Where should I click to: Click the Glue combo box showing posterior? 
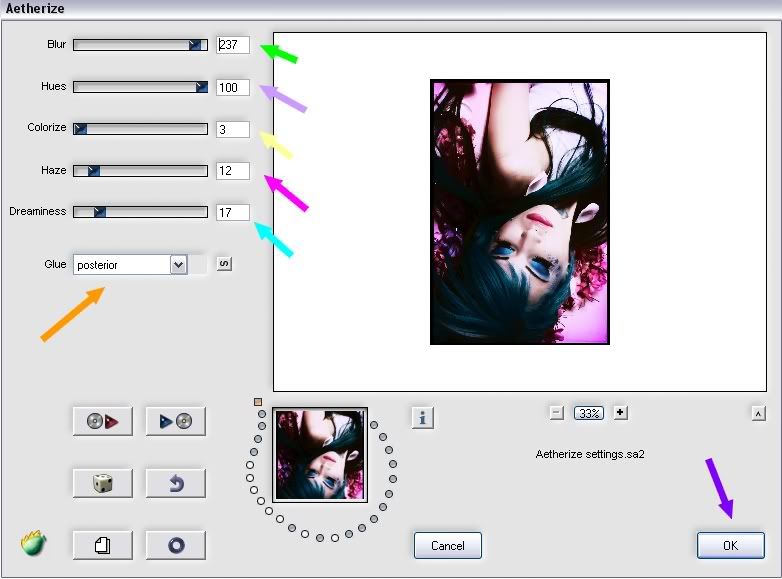tap(130, 265)
